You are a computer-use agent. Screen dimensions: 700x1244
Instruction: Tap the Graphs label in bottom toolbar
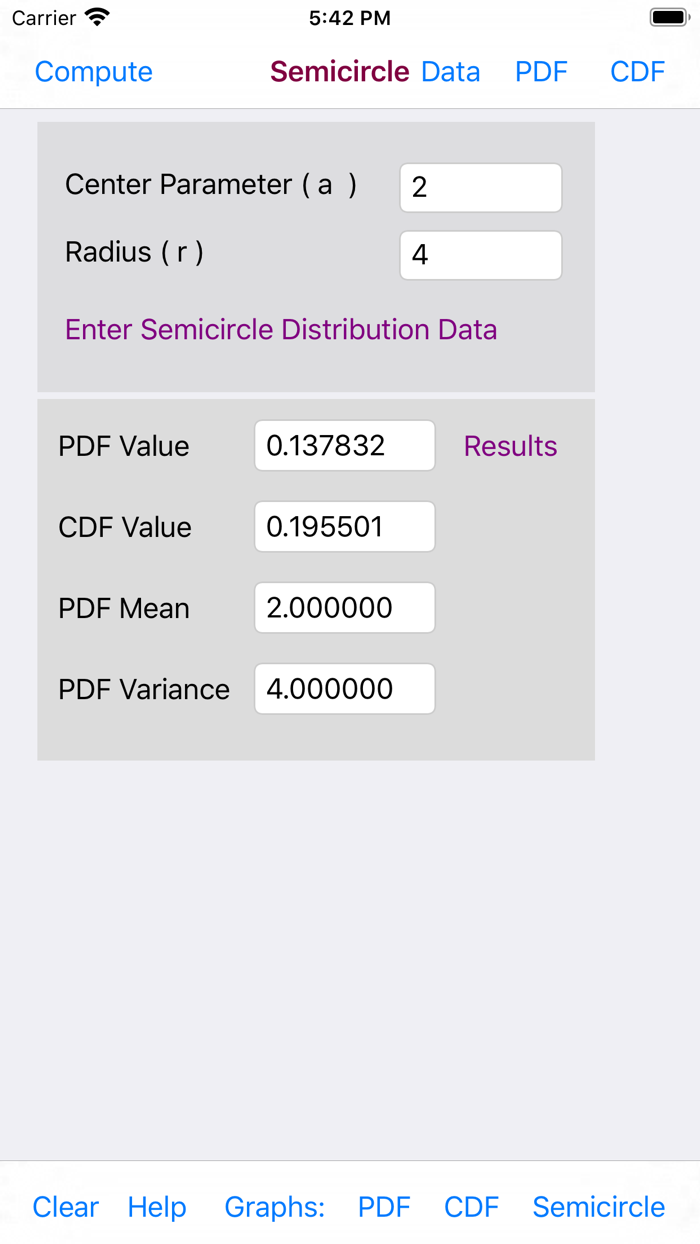[274, 1207]
